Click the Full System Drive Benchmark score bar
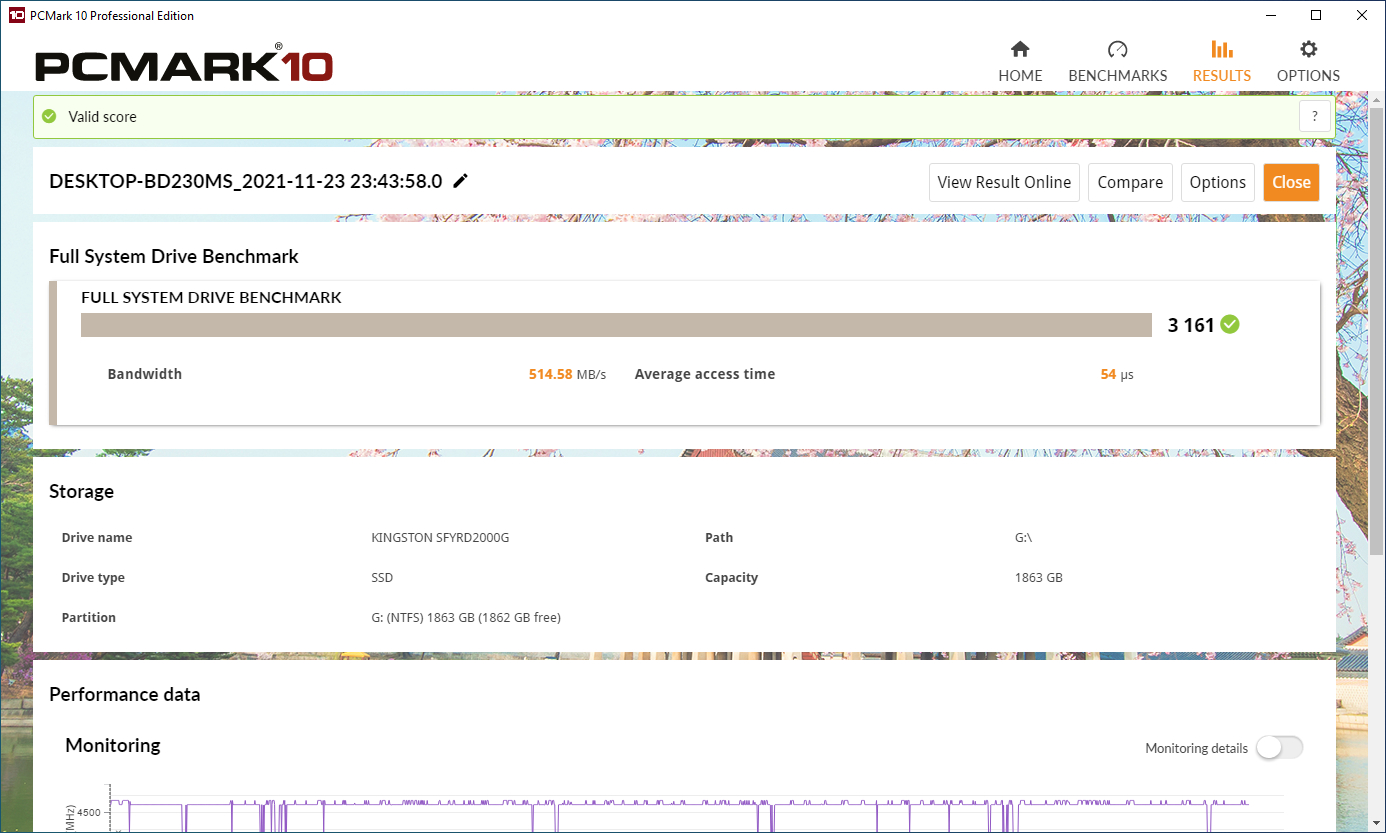The width and height of the screenshot is (1386, 833). click(617, 325)
